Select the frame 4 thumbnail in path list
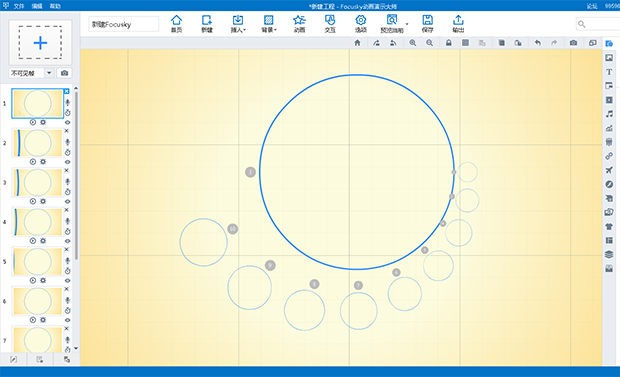Screen dimensions: 620x377 (x=38, y=222)
